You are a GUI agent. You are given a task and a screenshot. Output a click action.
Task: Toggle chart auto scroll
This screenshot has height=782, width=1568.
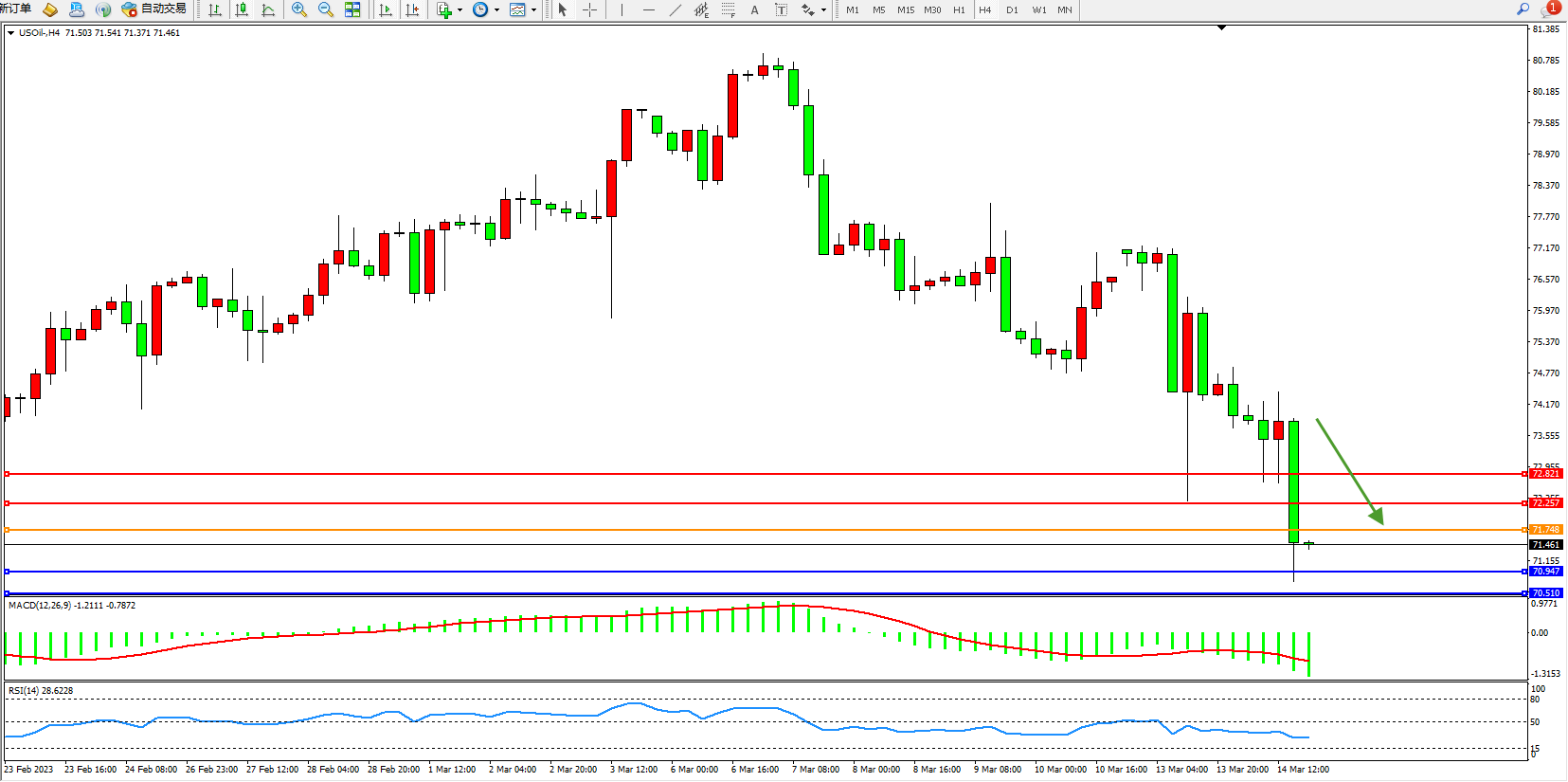[x=386, y=9]
